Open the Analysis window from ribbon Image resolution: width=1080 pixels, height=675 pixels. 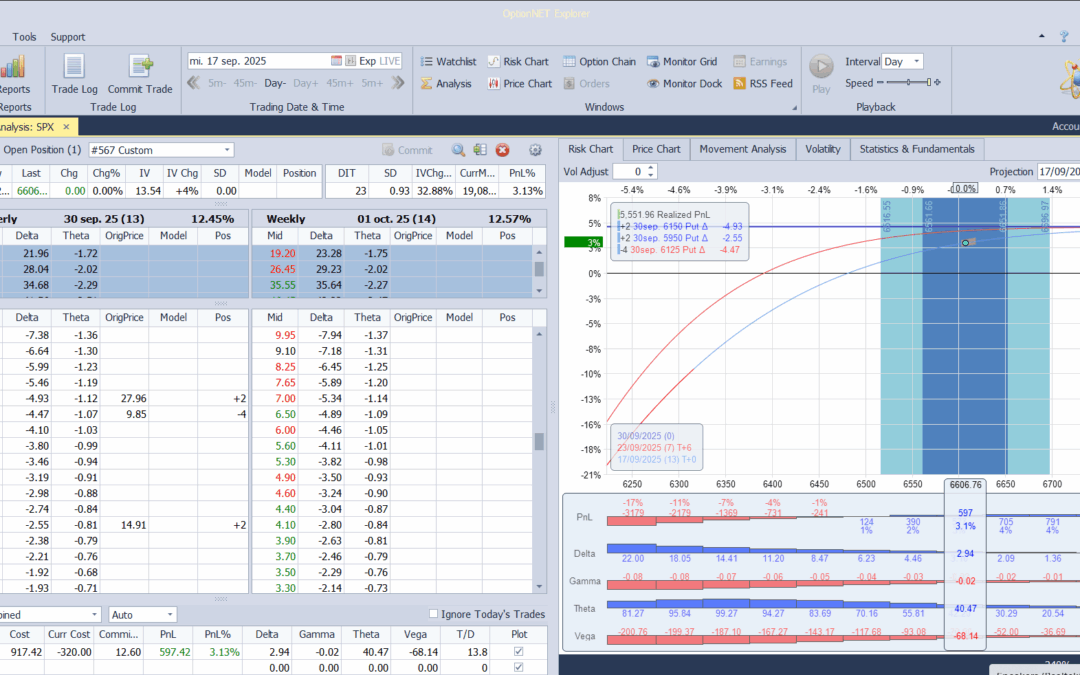tap(446, 83)
